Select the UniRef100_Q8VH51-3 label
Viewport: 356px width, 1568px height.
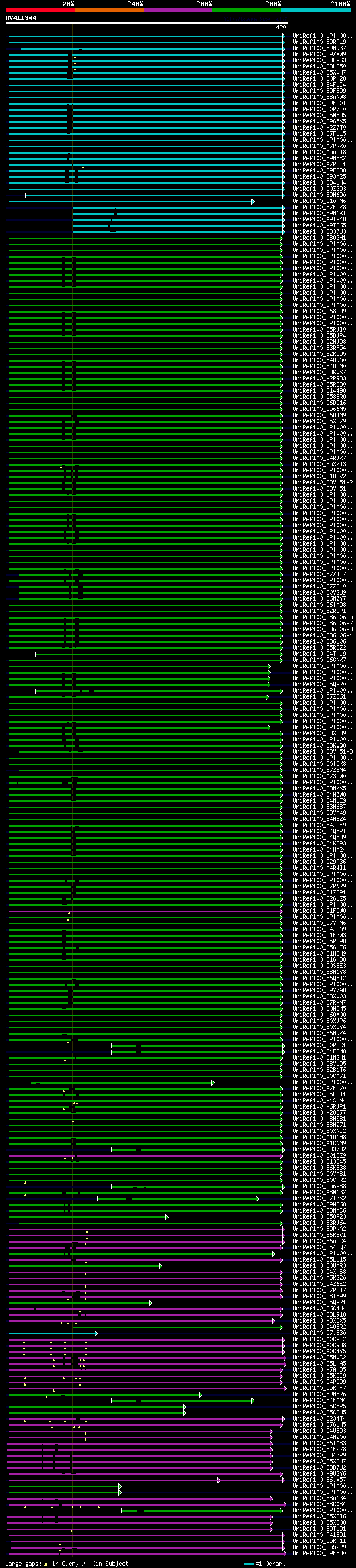323,752
